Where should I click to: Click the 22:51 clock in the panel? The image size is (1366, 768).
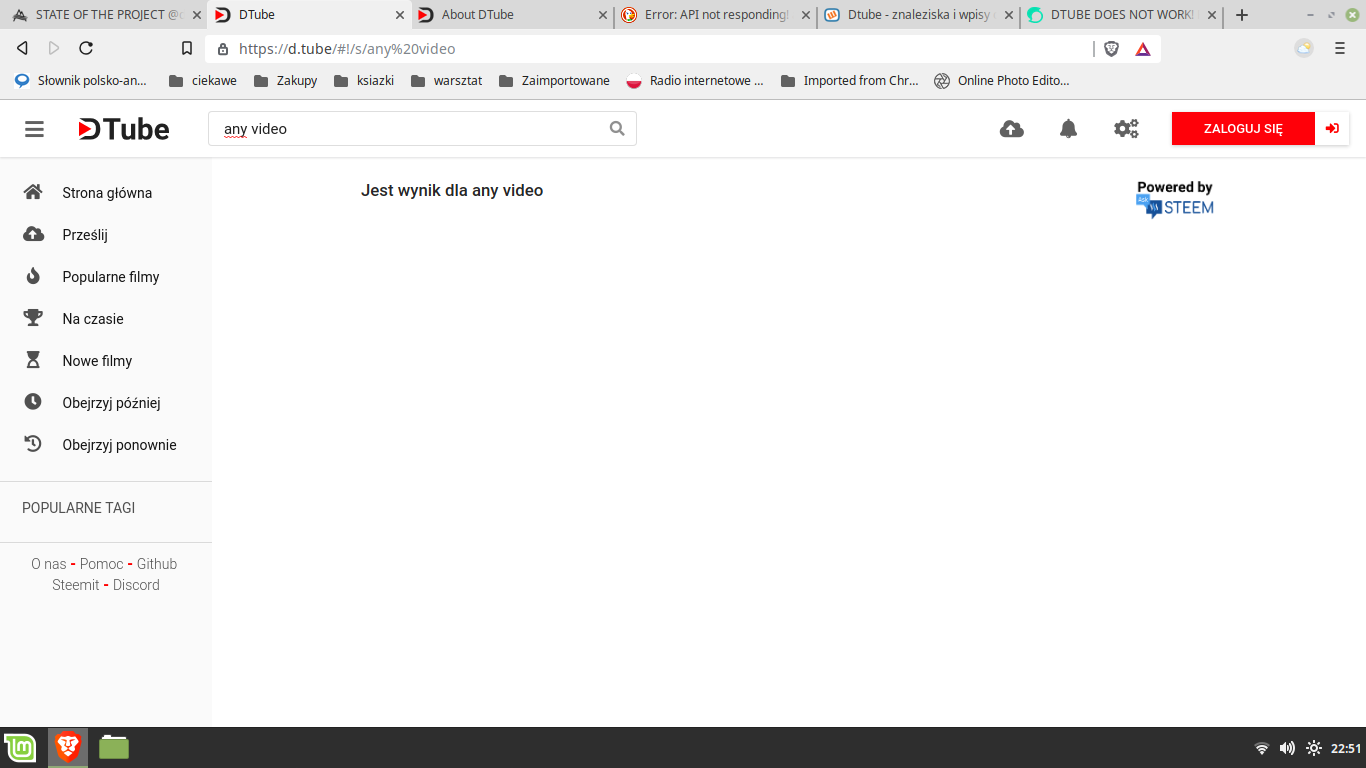tap(1346, 748)
